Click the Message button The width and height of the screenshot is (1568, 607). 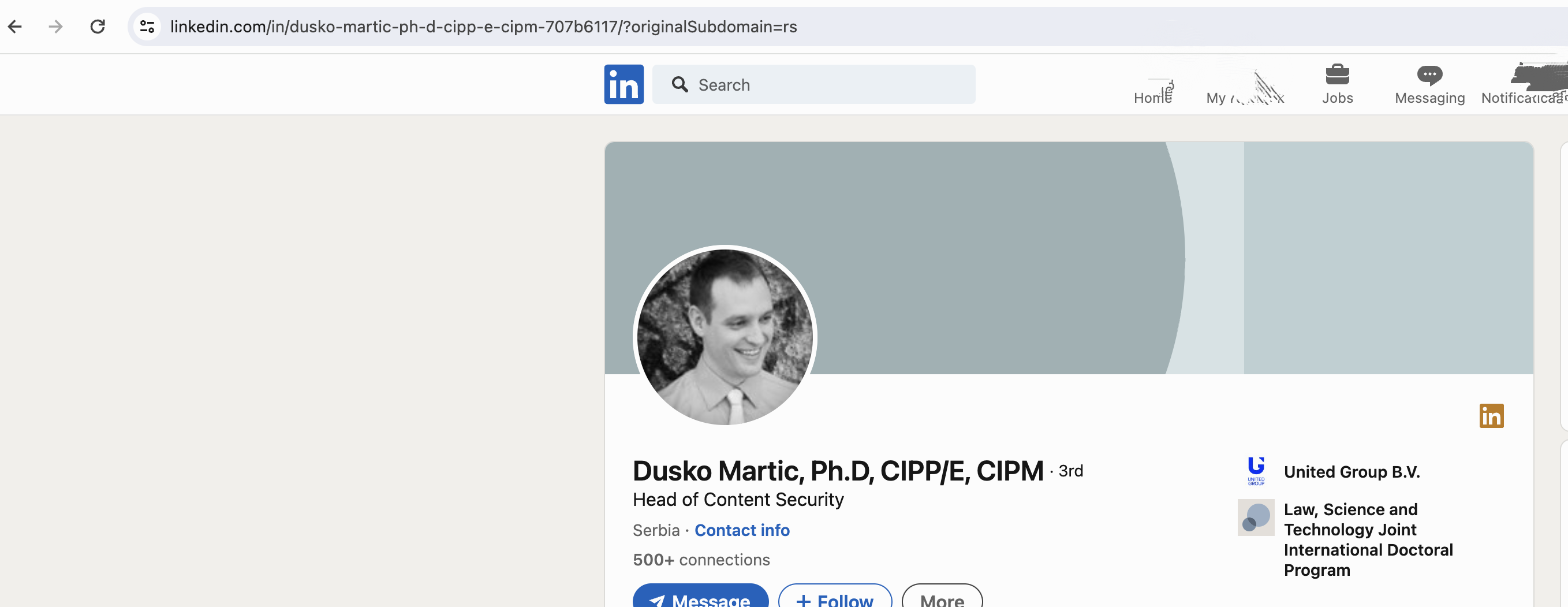pos(700,599)
